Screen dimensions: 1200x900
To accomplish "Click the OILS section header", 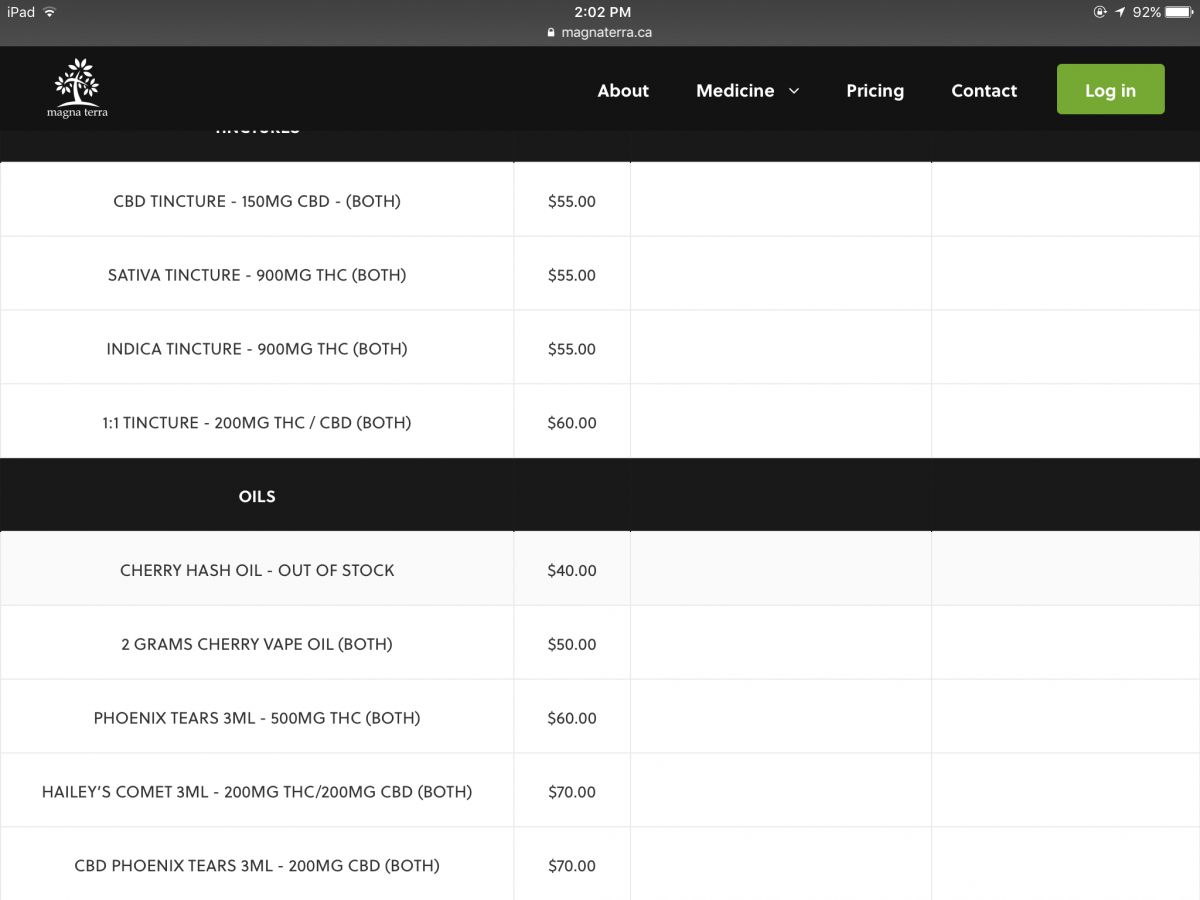I will point(257,496).
